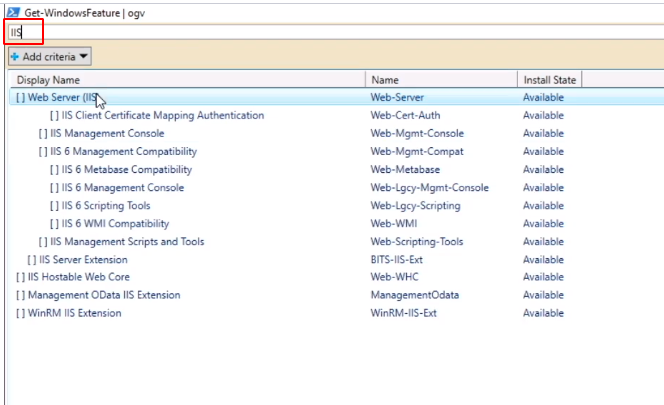Image resolution: width=664 pixels, height=405 pixels.
Task: Select the IIS 6 Management Console row
Action: 336,188
